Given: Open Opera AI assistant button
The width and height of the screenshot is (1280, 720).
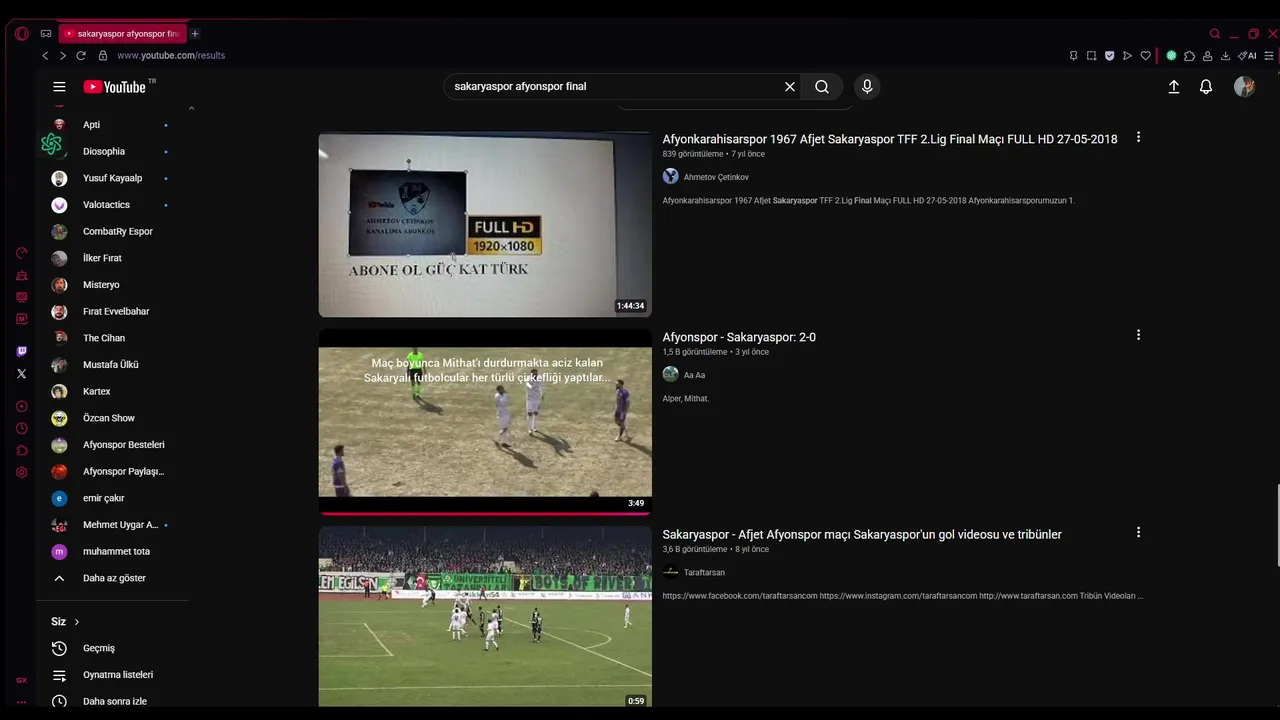Looking at the screenshot, I should pyautogui.click(x=1247, y=56).
